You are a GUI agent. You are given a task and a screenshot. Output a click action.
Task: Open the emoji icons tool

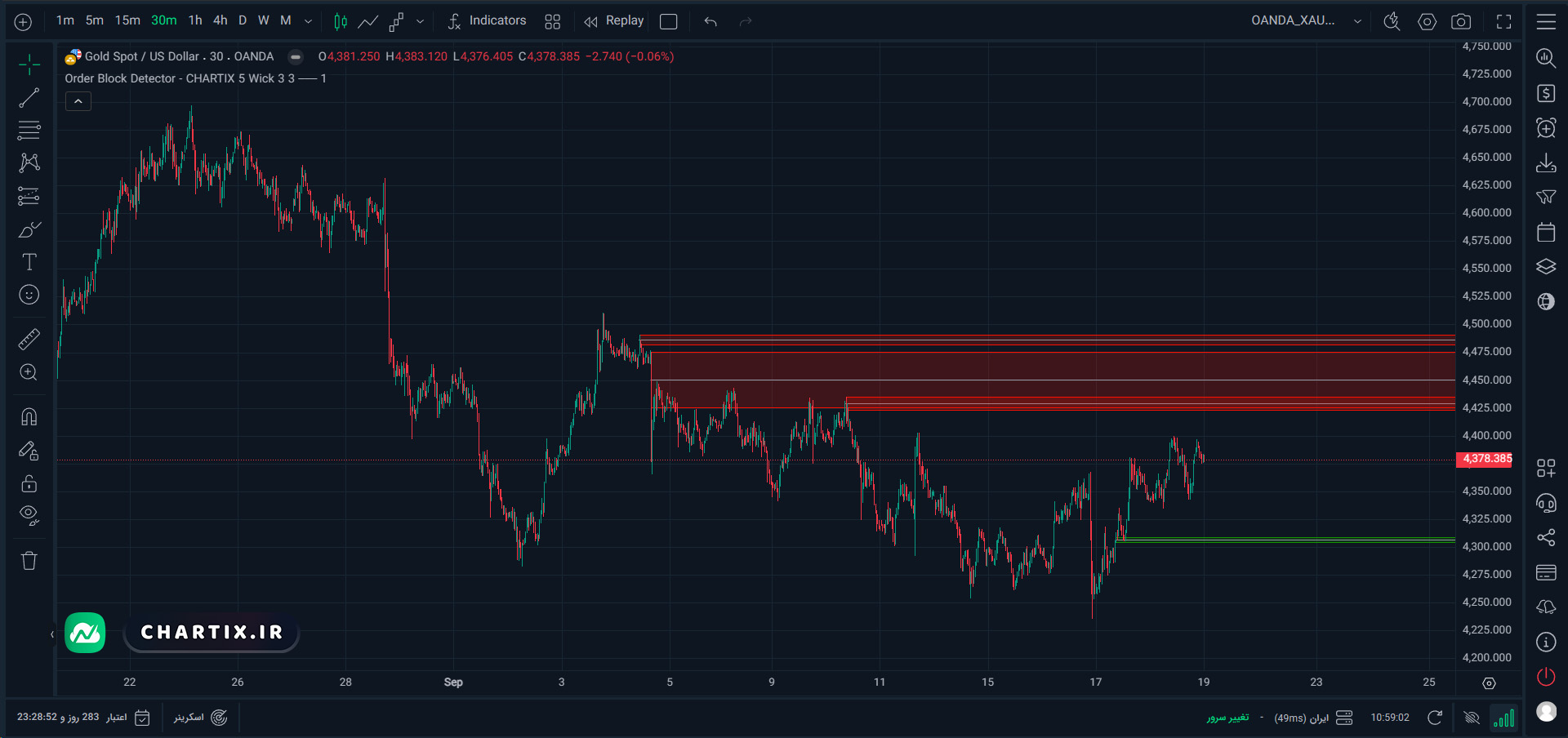29,295
